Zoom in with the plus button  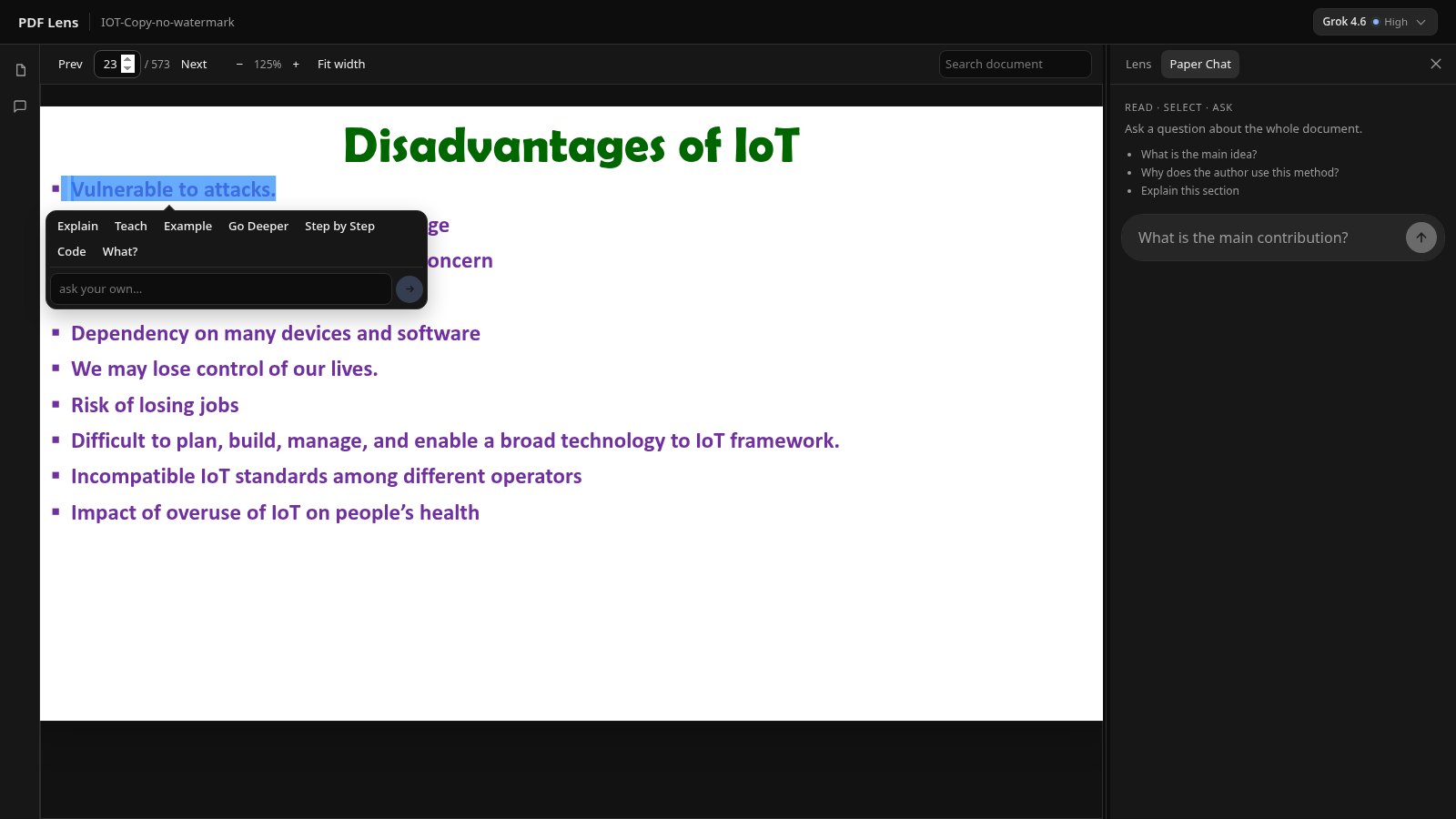[x=296, y=65]
